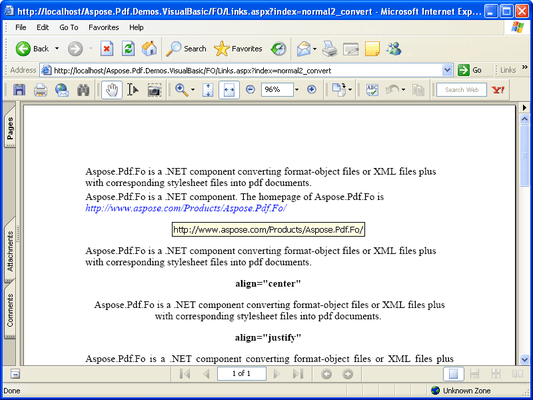Click the zoom out minus button
This screenshot has height=400, width=533.
[251, 90]
